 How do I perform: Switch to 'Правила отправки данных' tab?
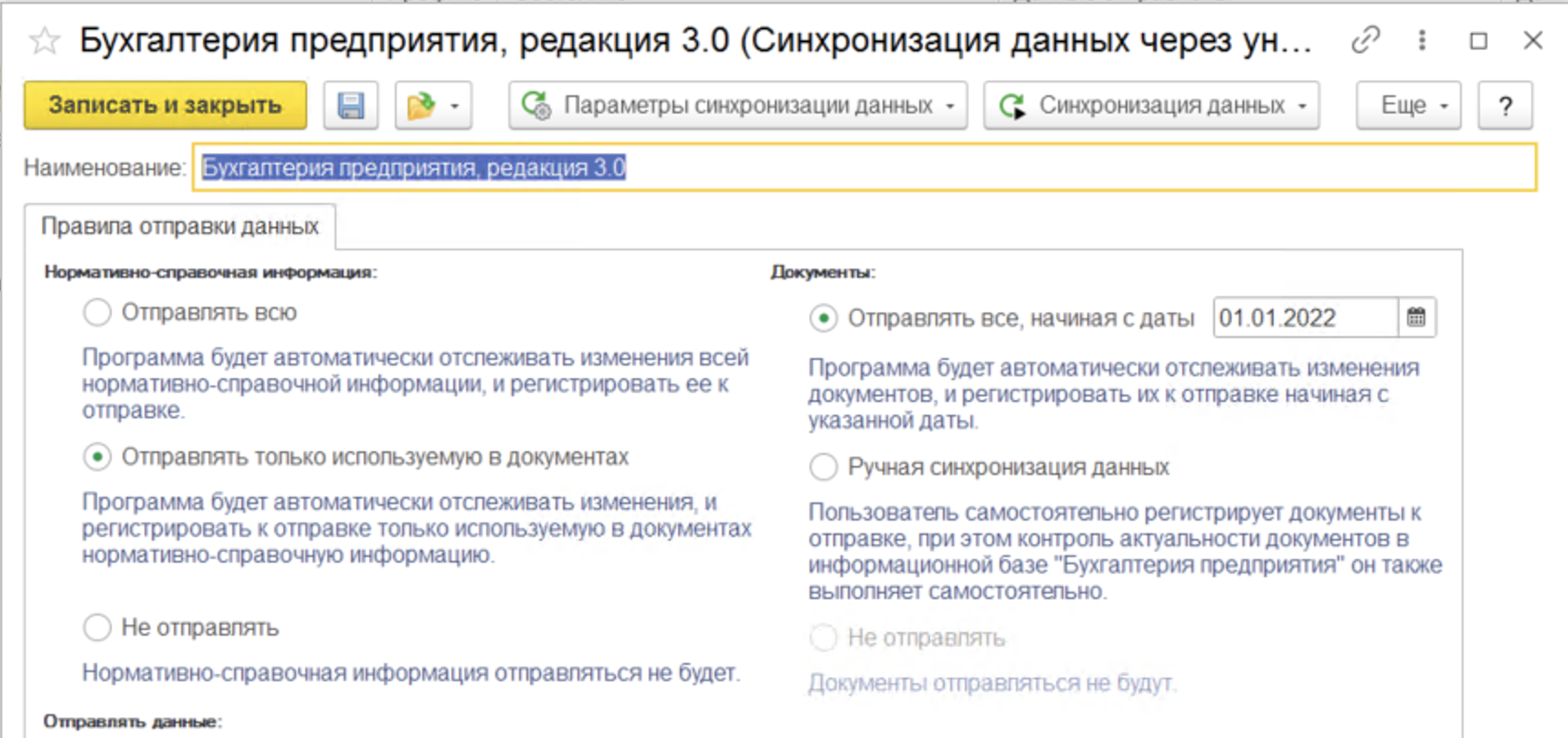(180, 227)
